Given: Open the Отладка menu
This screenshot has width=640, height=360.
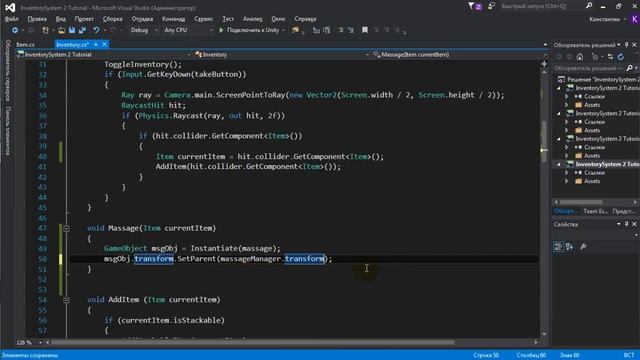Looking at the screenshot, I should tap(142, 19).
